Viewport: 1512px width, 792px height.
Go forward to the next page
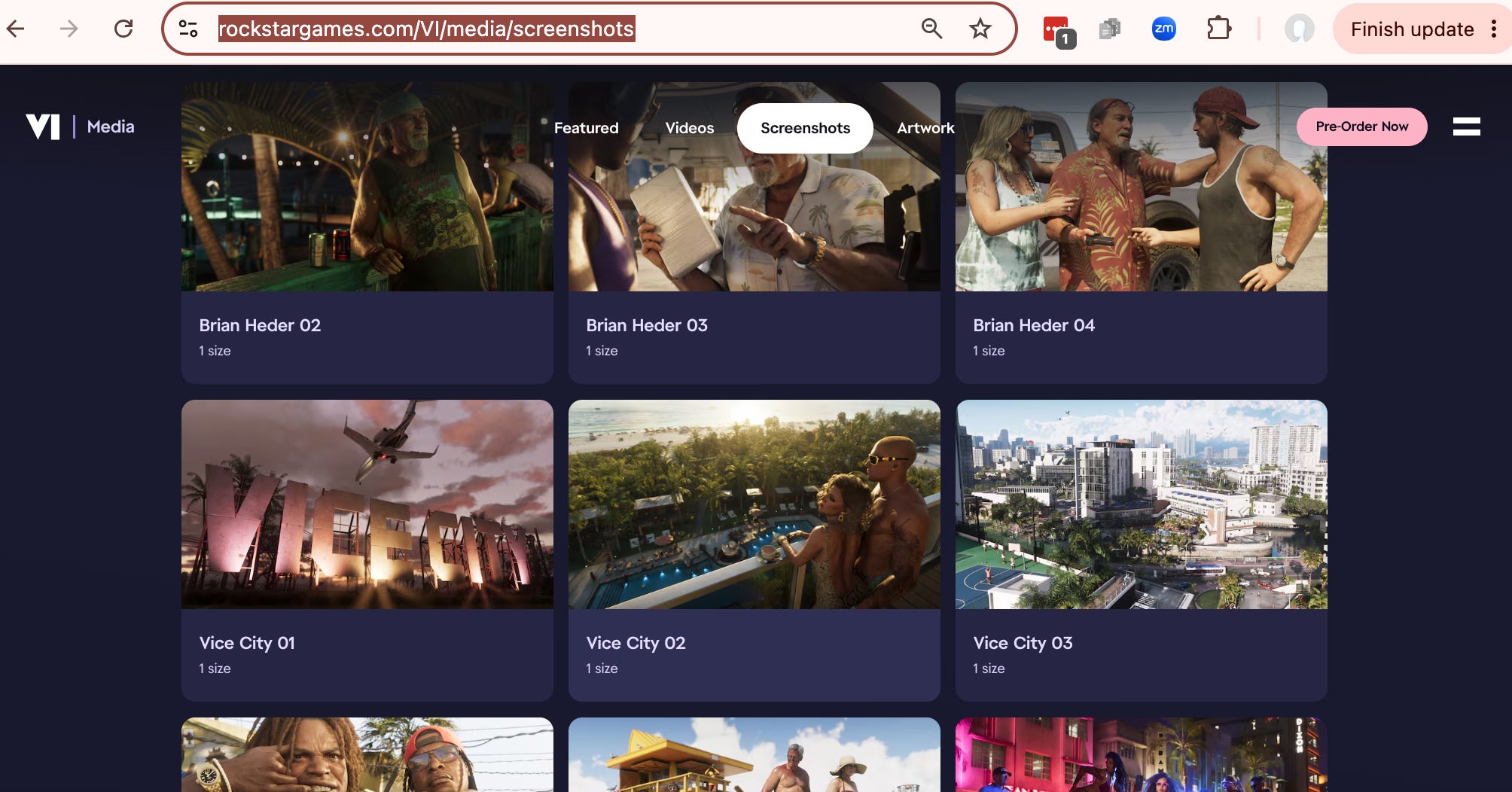coord(69,29)
